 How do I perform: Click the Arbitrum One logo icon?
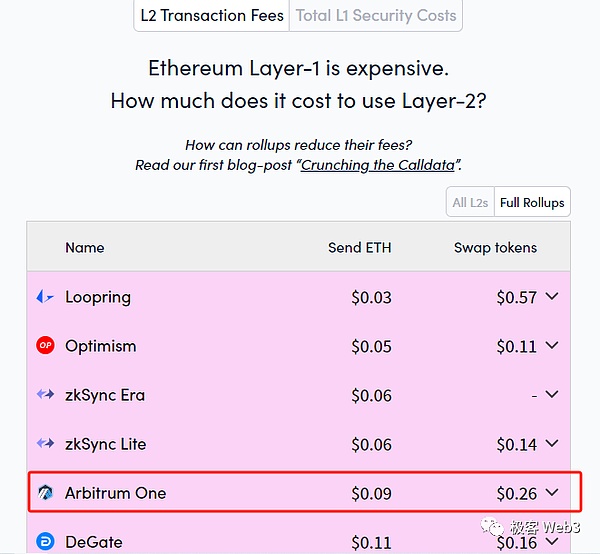tap(45, 493)
